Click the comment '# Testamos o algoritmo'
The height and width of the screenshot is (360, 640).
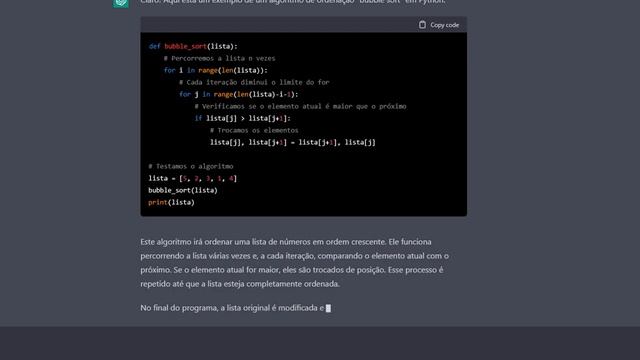point(191,166)
